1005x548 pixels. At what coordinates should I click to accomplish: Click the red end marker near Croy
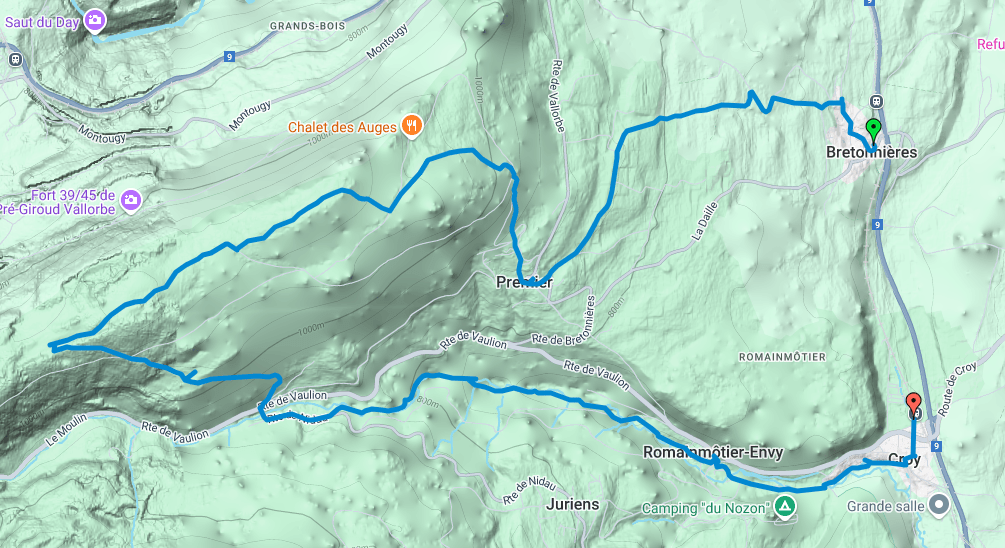pyautogui.click(x=913, y=403)
